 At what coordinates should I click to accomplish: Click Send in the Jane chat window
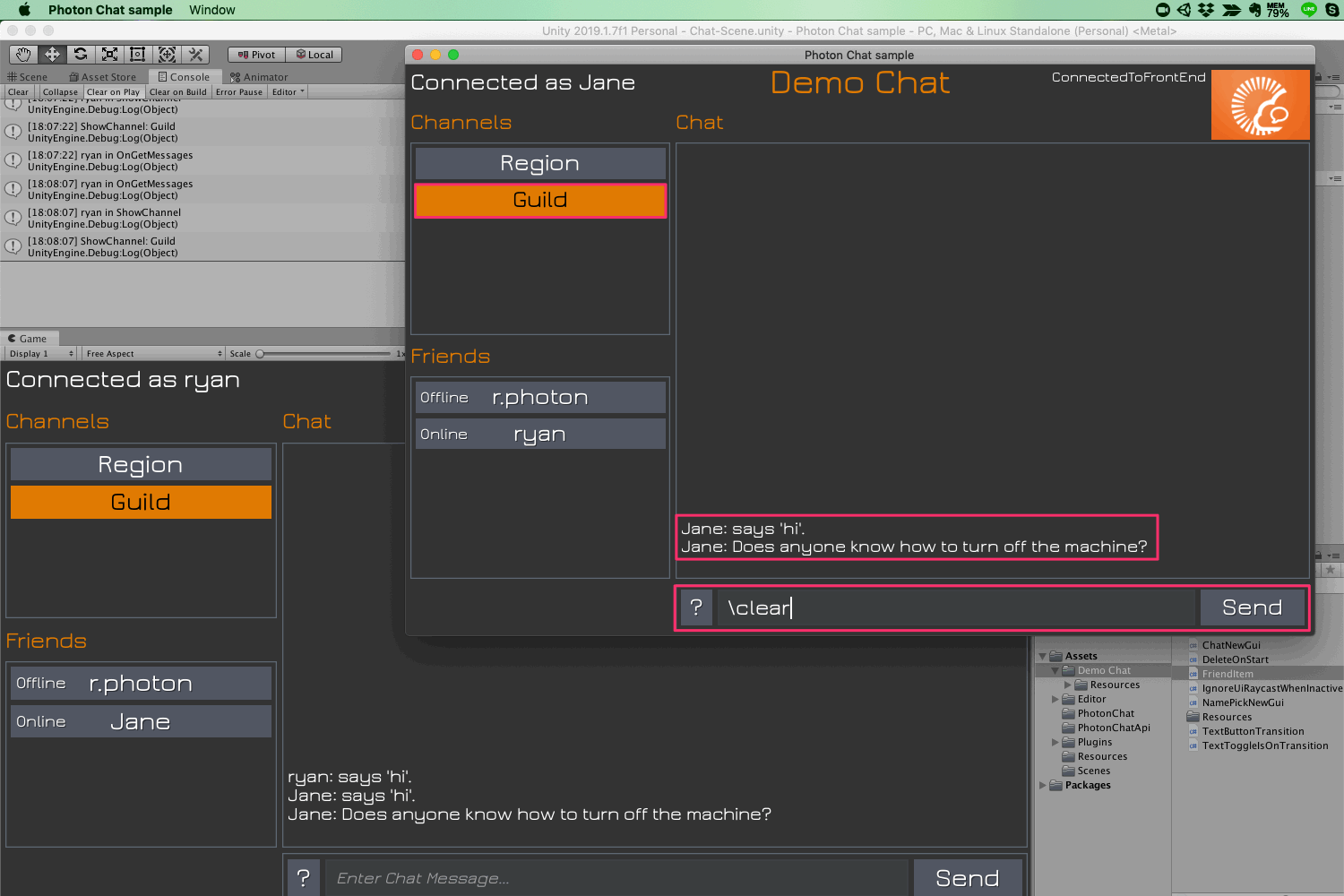[x=1252, y=607]
